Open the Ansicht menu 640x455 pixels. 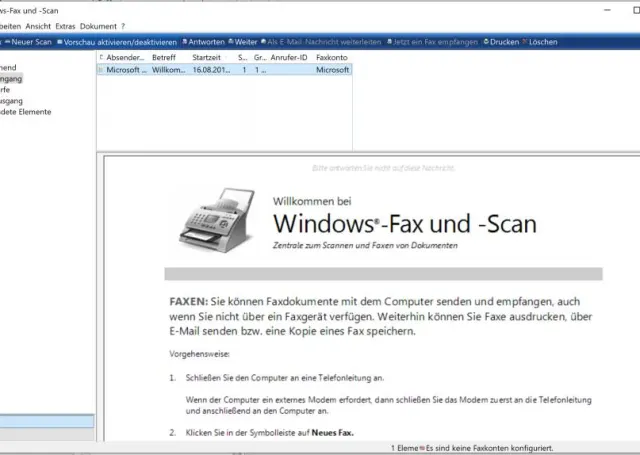[38, 26]
